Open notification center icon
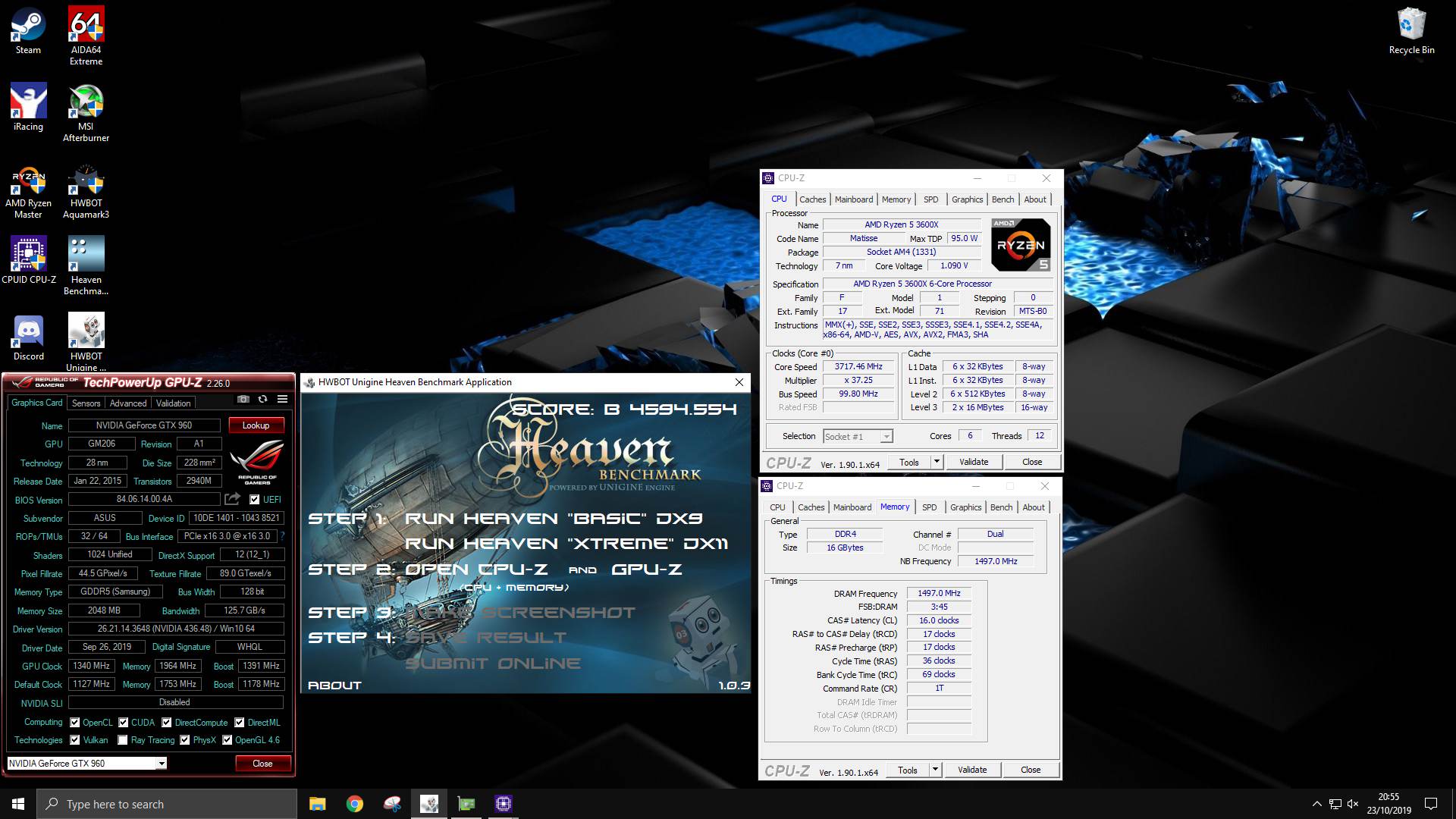 (1431, 804)
